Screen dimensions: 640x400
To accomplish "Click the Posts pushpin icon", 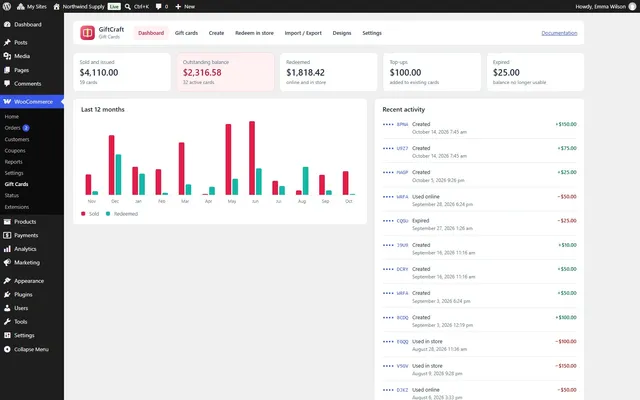I will click(x=7, y=42).
